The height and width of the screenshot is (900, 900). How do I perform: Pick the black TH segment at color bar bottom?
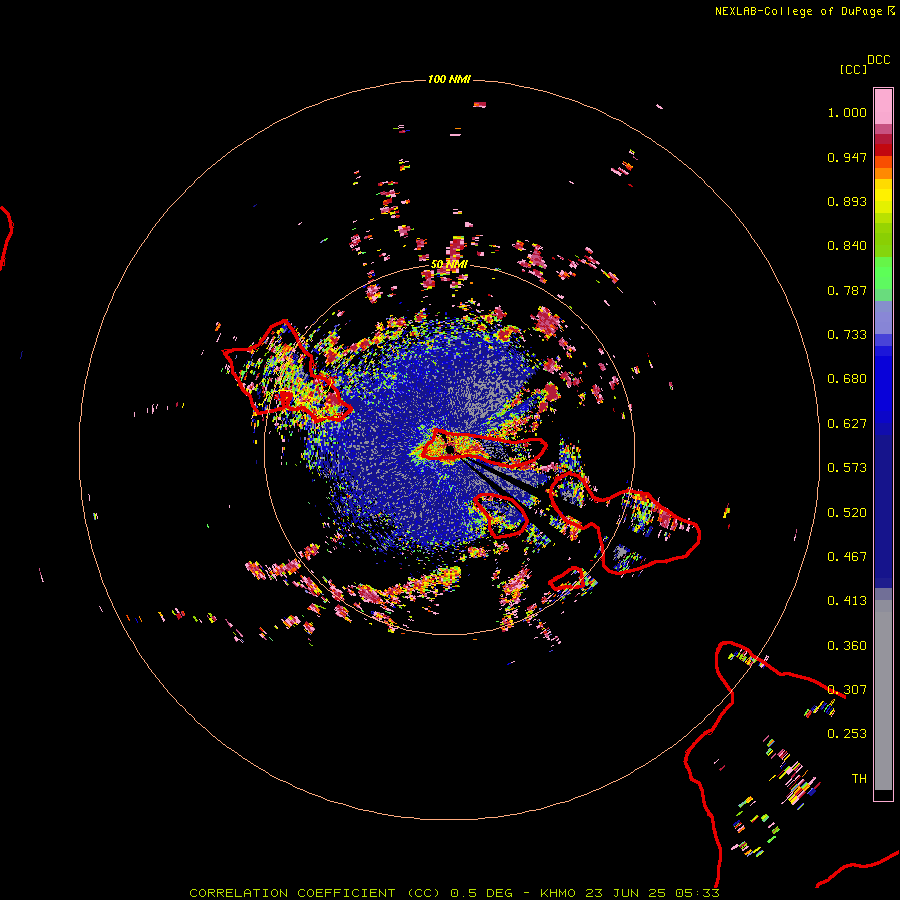[883, 794]
